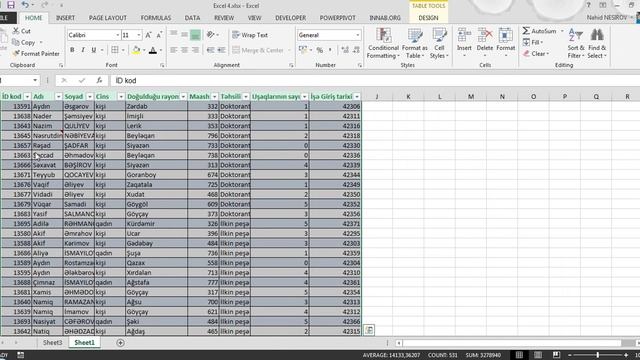Open Find & Select binoculars menu
Screen dimensions: 640x360
597,43
